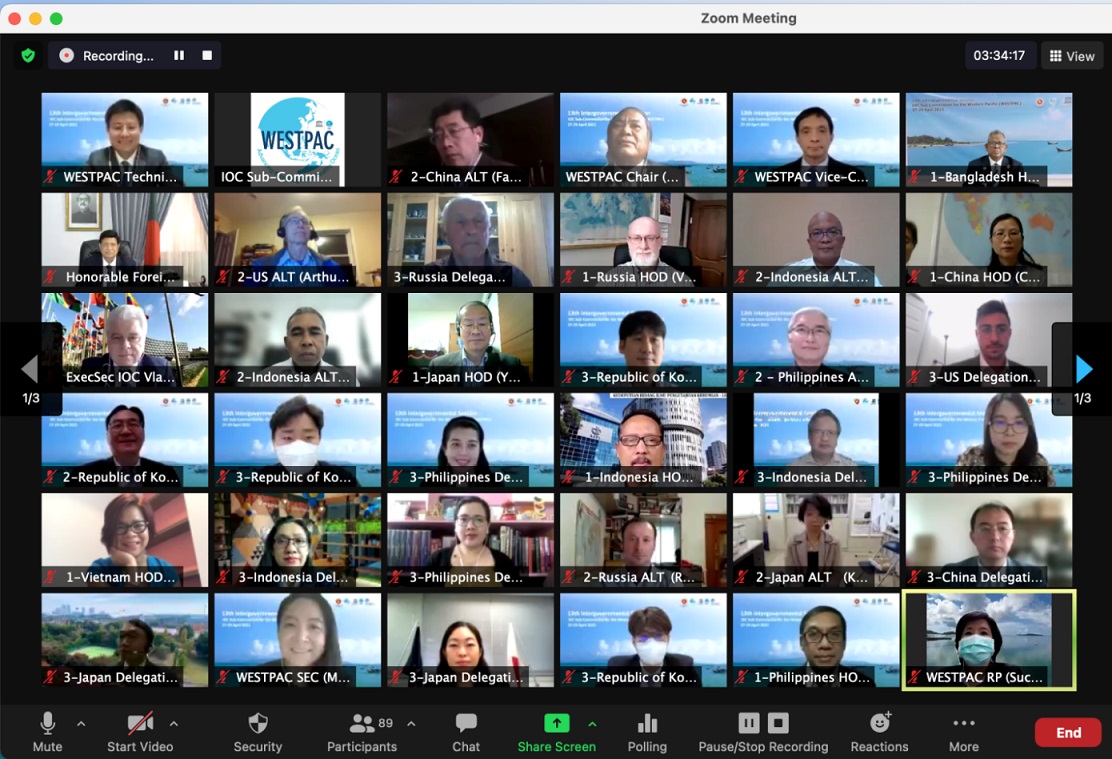1112x759 pixels.
Task: Mute the microphone
Action: tap(48, 732)
